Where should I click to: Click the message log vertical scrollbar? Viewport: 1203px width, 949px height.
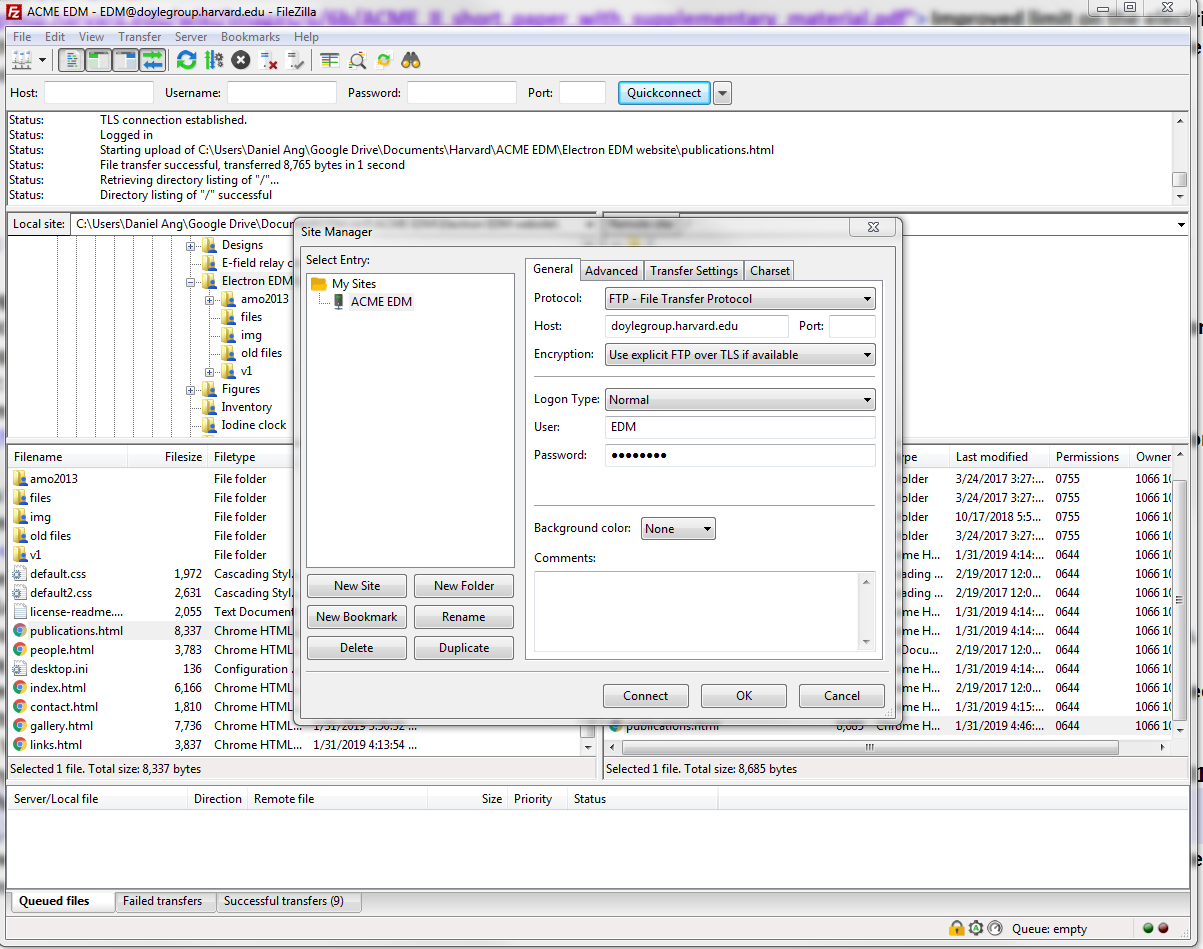(x=1179, y=158)
